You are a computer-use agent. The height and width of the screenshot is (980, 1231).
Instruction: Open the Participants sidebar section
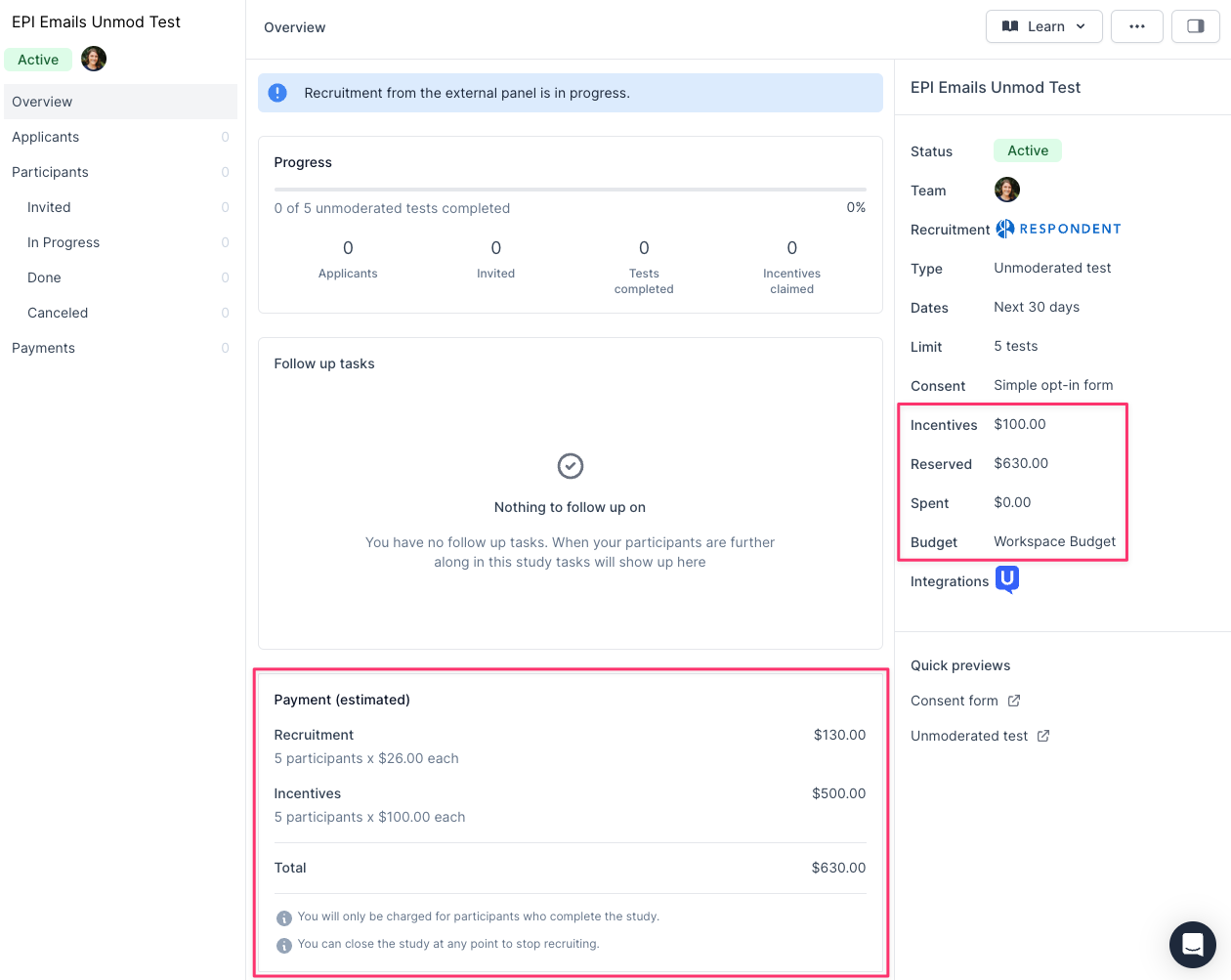pos(50,172)
